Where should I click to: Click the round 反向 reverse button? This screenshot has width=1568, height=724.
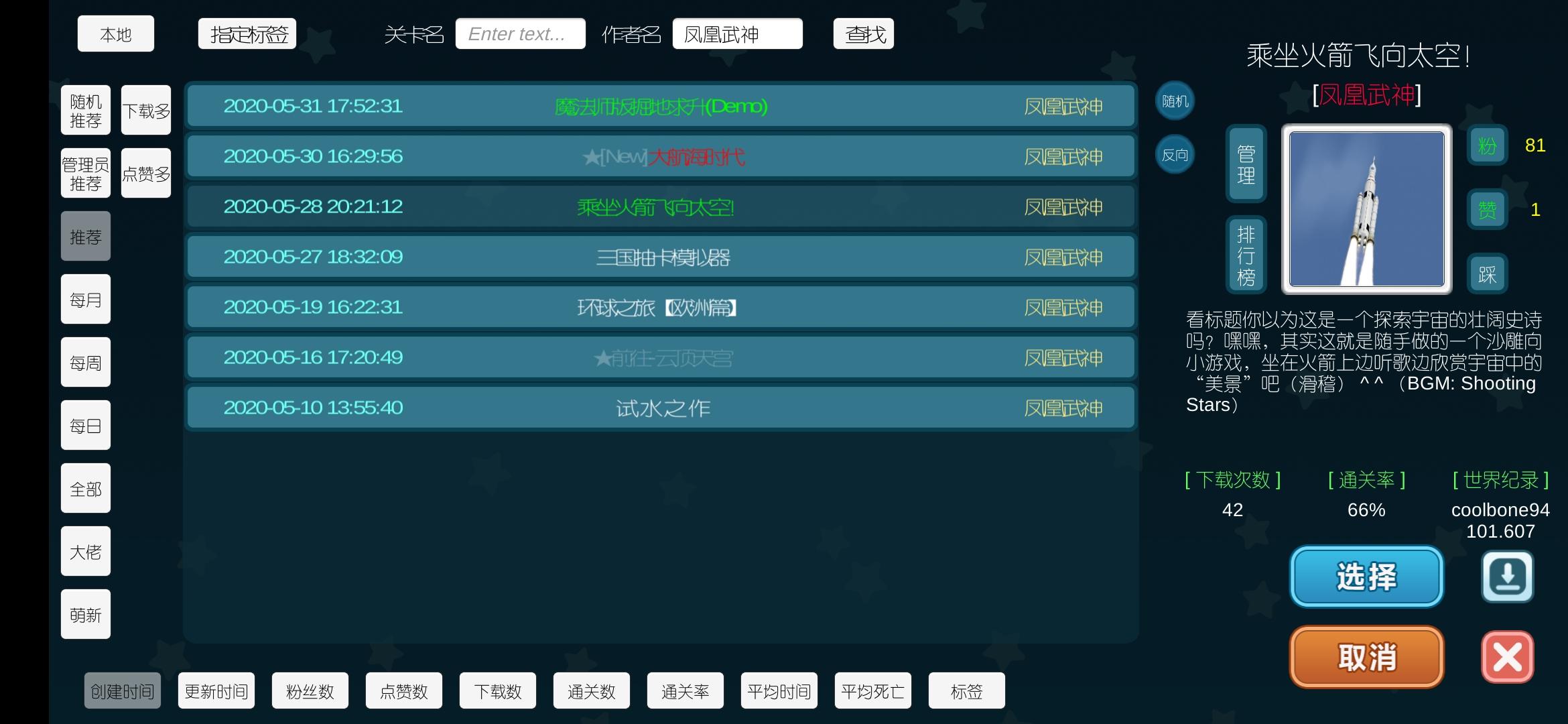tap(1175, 155)
